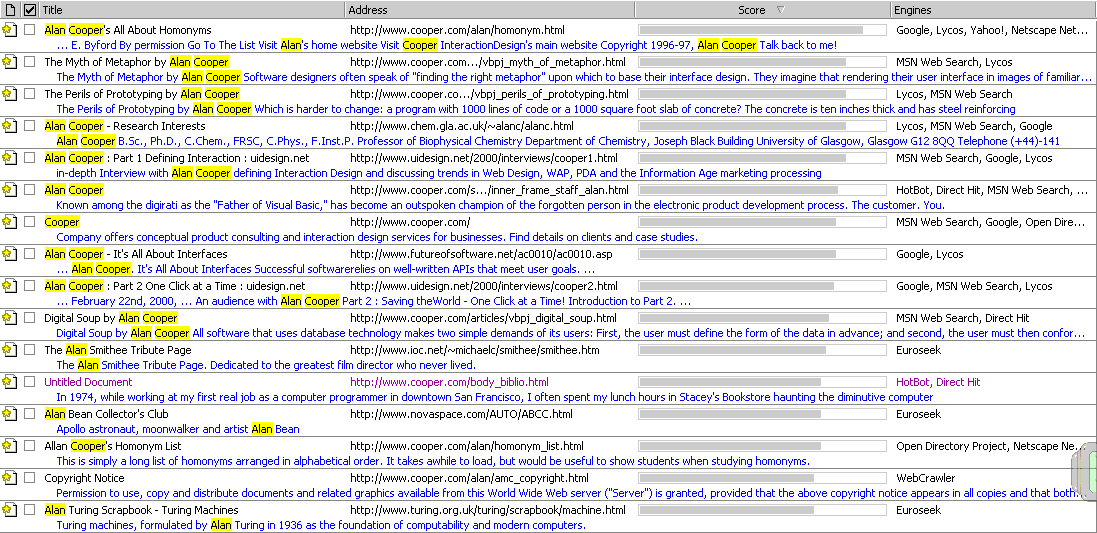
Task: Click the result icon next to Digital Soup
Action: (x=9, y=318)
